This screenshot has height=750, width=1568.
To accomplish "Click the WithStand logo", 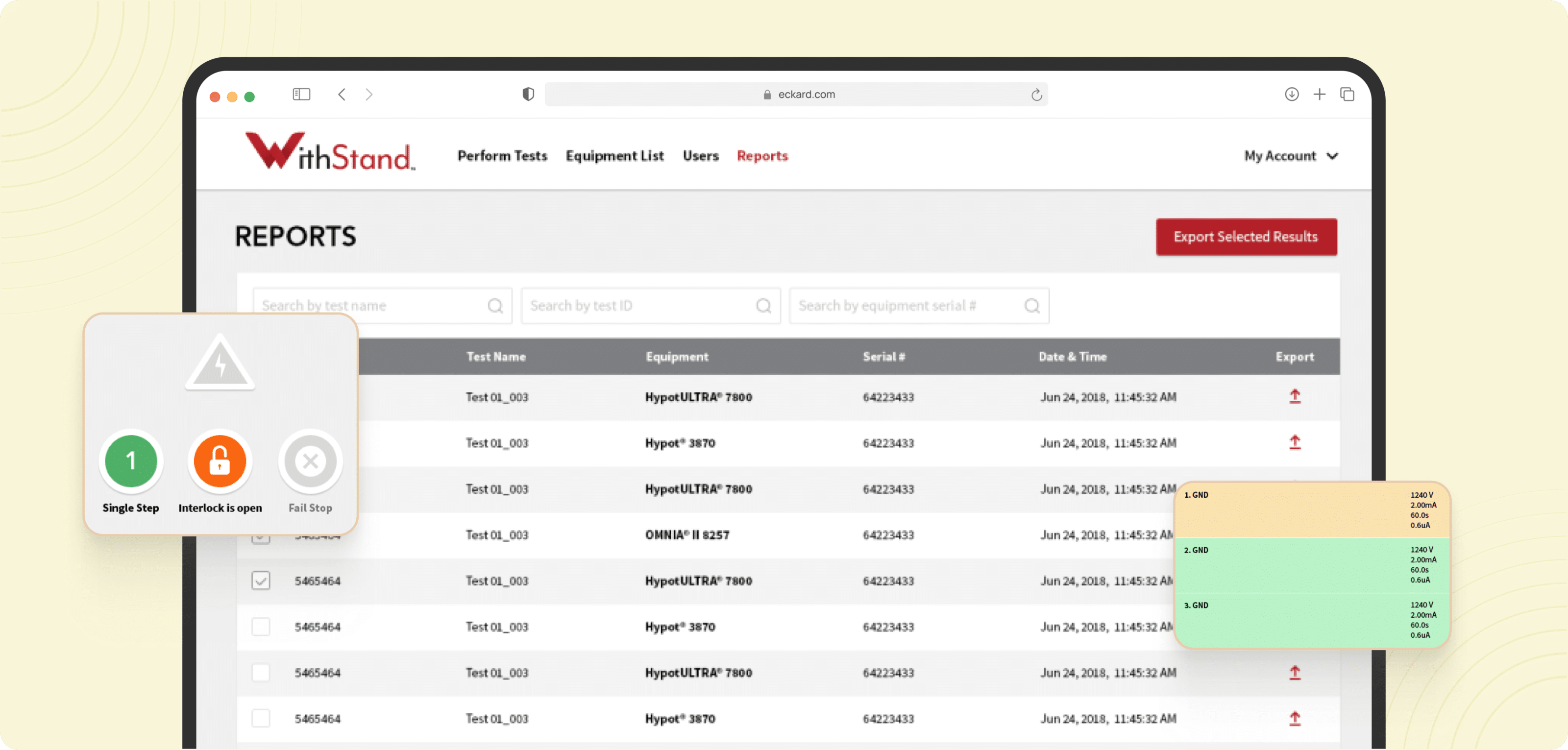I will pos(330,151).
